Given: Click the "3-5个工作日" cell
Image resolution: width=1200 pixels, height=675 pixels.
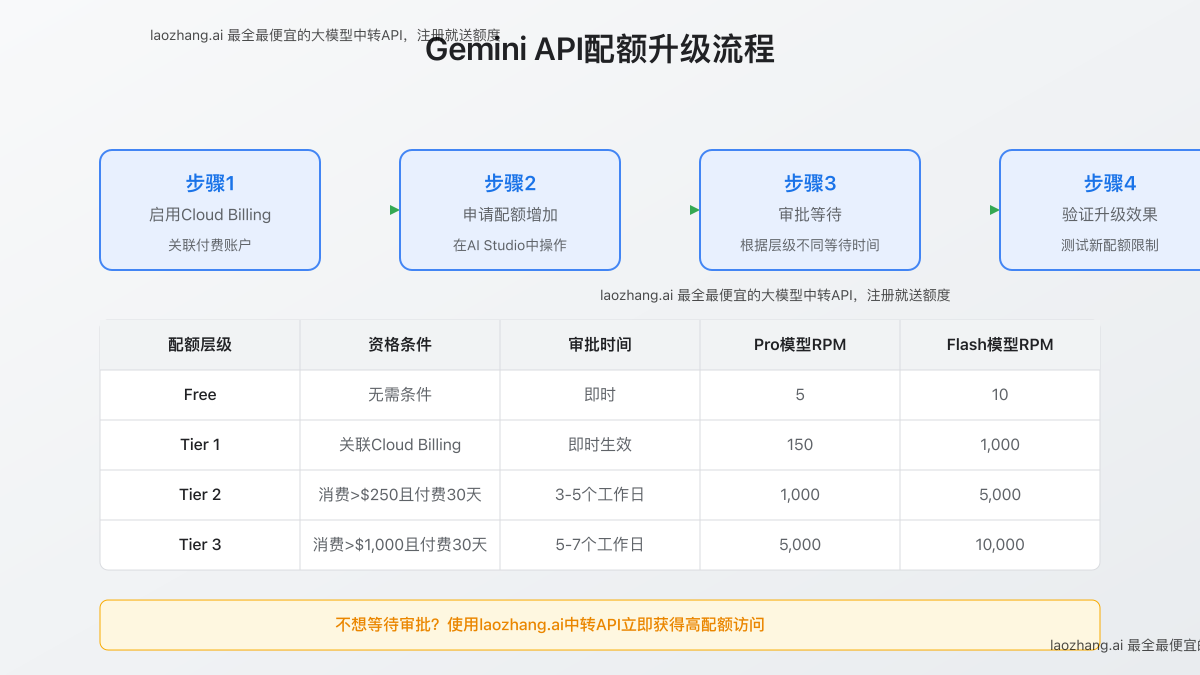Looking at the screenshot, I should pyautogui.click(x=600, y=495).
